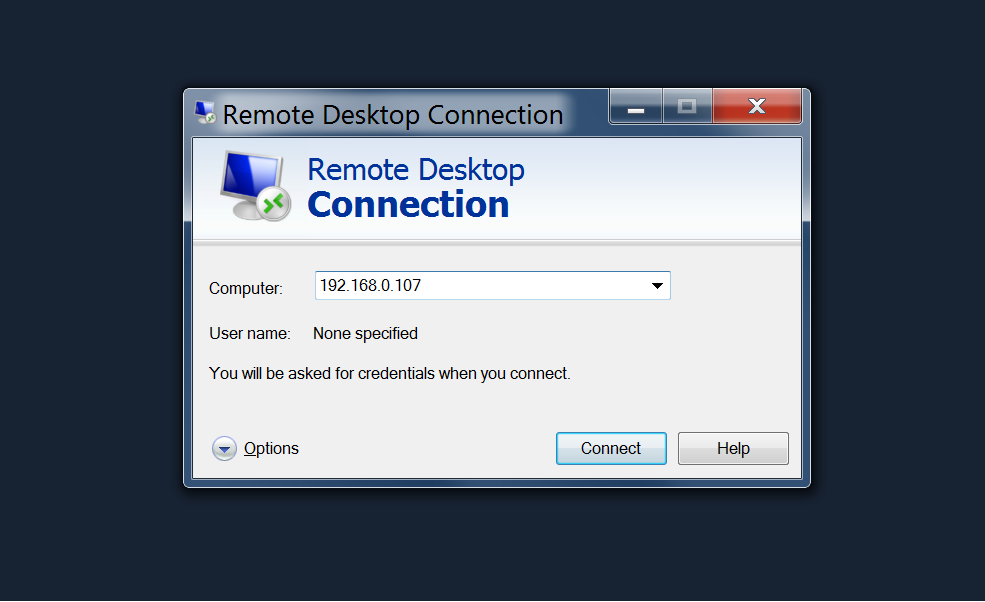This screenshot has width=985, height=602.
Task: Click the Options text label
Action: tap(271, 449)
